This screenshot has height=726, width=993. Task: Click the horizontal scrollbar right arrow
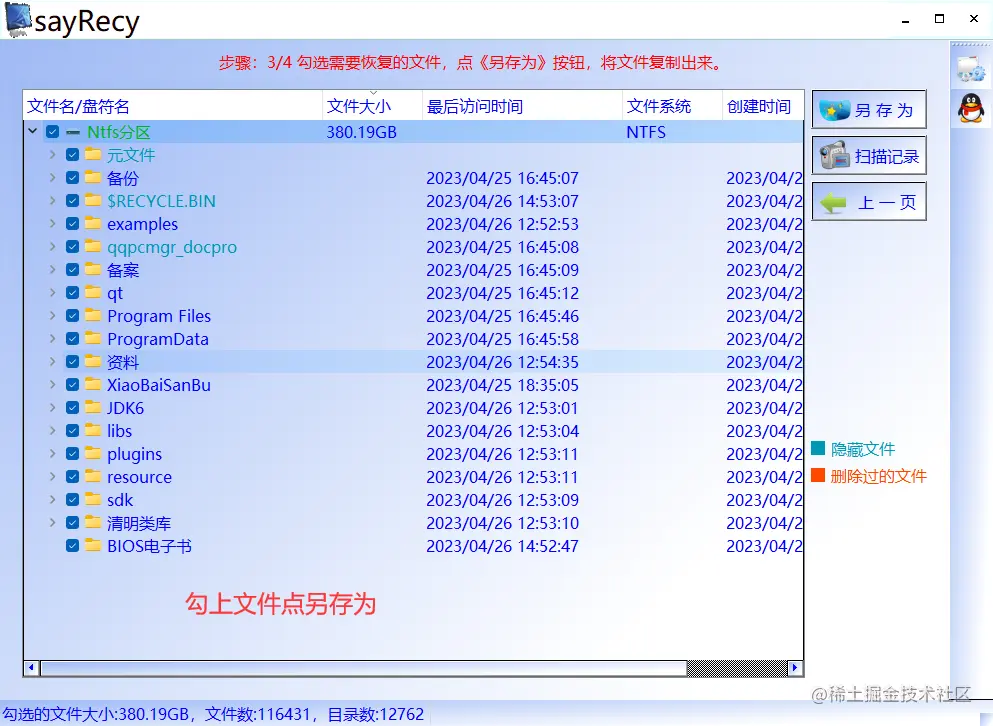(x=795, y=667)
